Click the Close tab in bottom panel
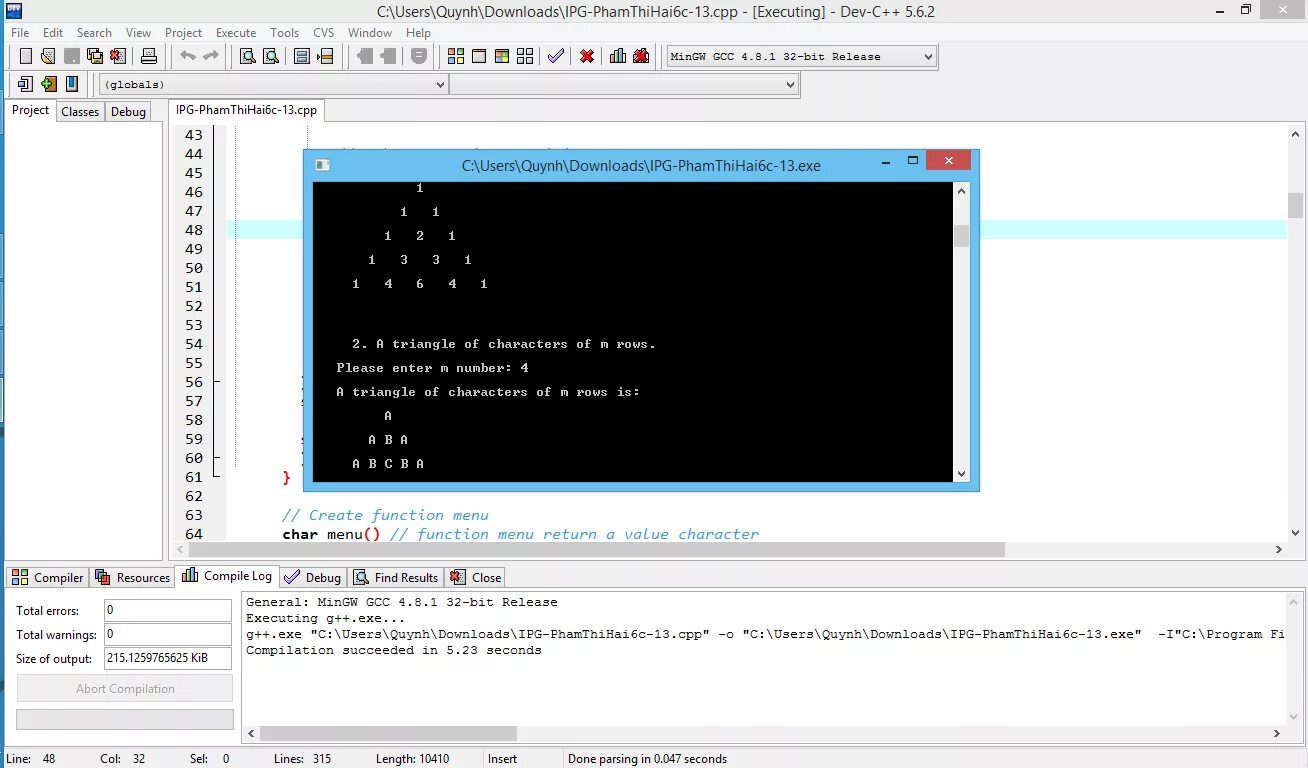 (476, 577)
